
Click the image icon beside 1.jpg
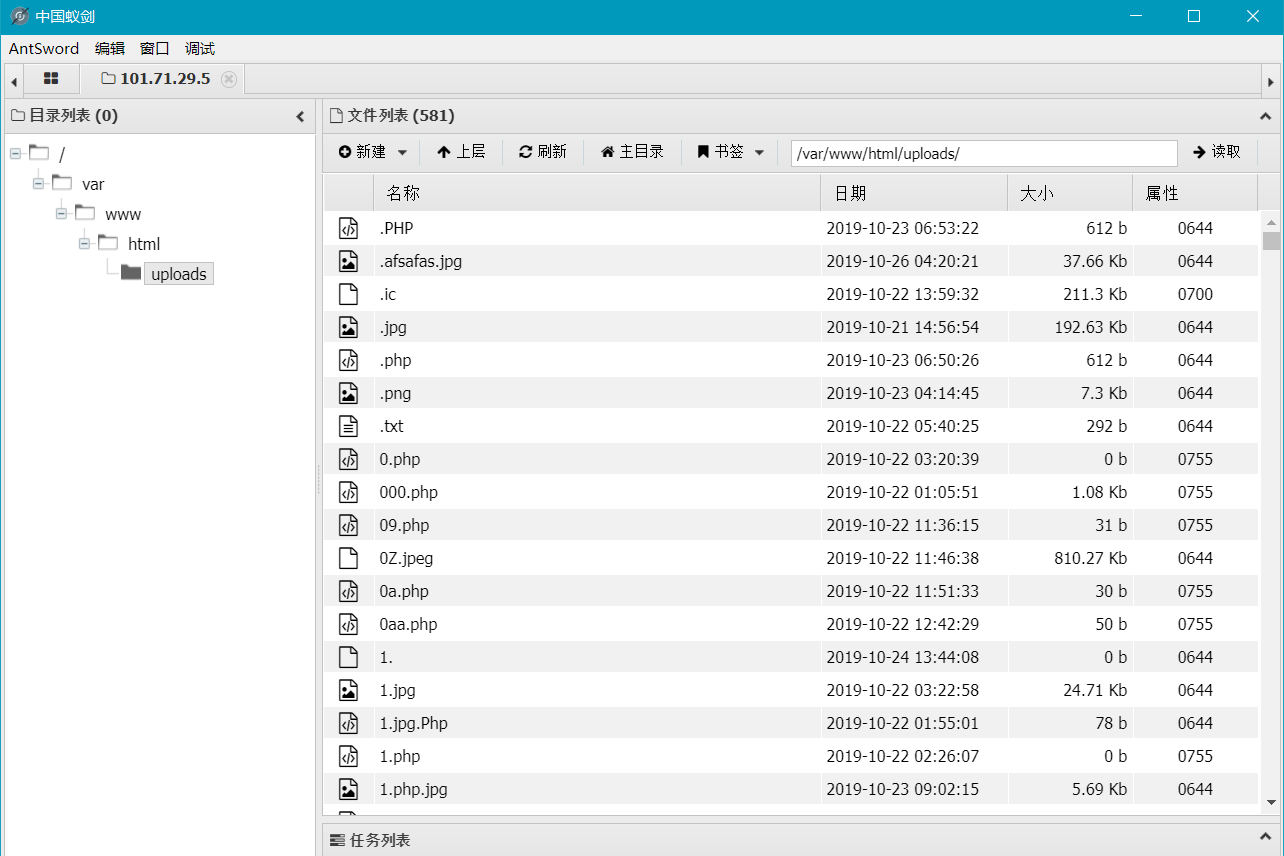click(x=348, y=690)
